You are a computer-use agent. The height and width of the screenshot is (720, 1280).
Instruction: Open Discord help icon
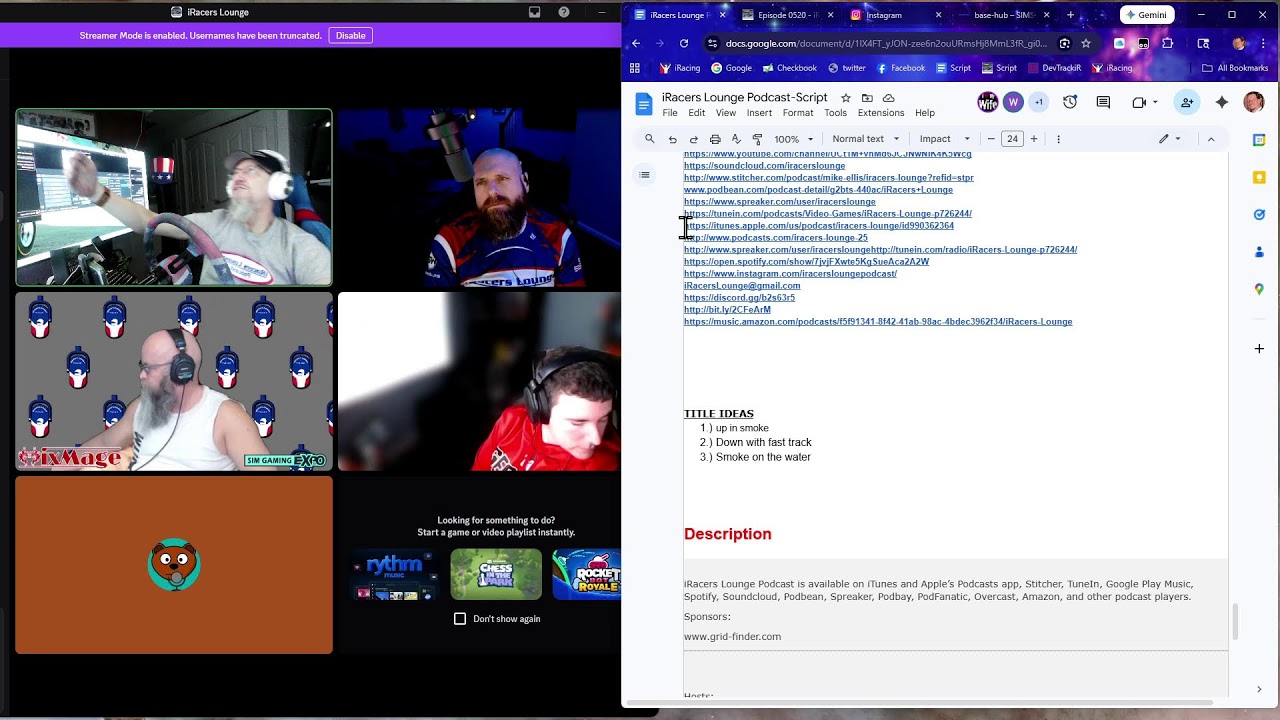point(564,12)
